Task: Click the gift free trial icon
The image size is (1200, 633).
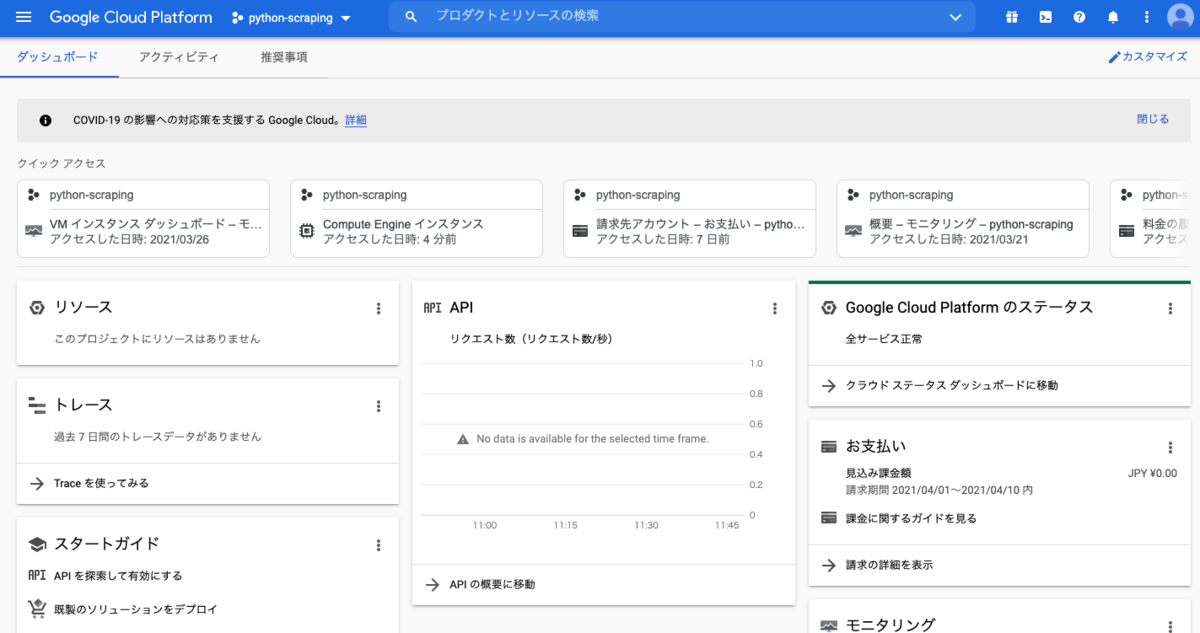Action: (1012, 17)
